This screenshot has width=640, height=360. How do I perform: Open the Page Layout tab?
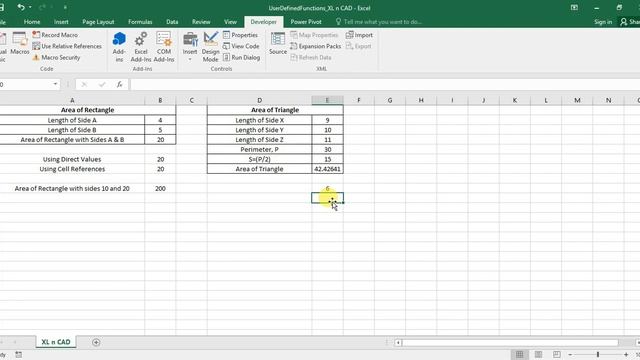[98, 22]
